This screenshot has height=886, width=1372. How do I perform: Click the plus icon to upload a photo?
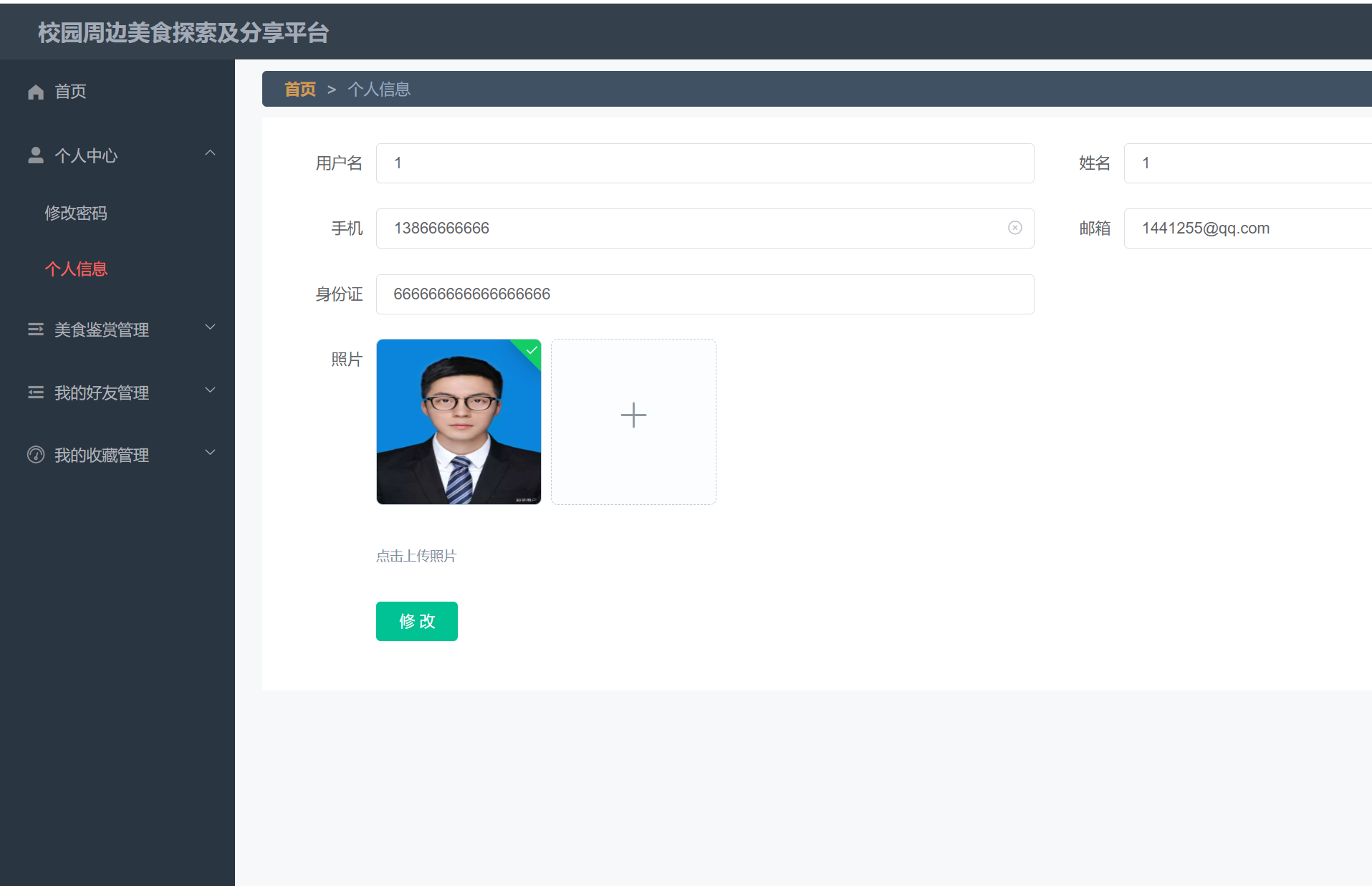click(633, 415)
